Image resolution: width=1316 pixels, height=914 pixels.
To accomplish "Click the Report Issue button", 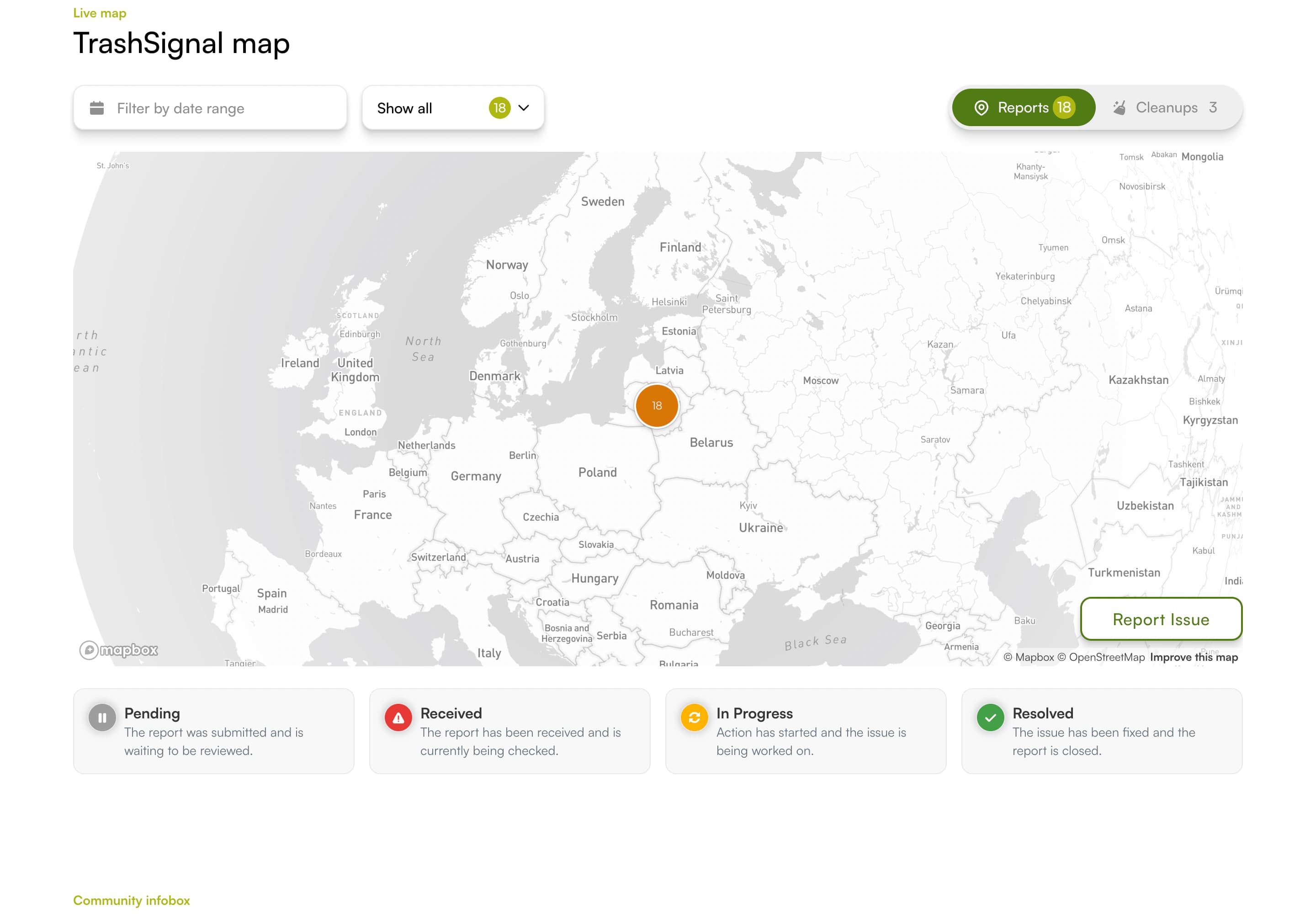I will click(1161, 619).
